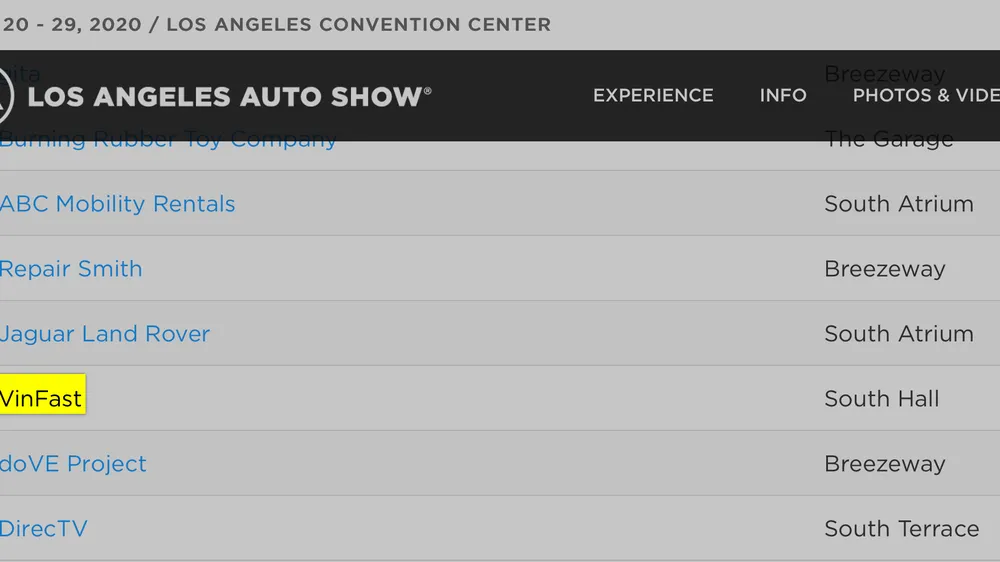Viewport: 1000px width, 562px height.
Task: Open the Repair Smith exhibitor link
Action: pos(71,269)
